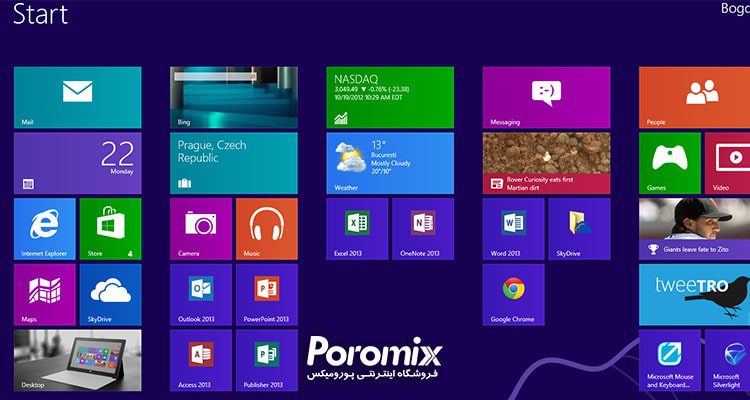Screen dimensions: 750x400
Task: Launch Access 2013 tile
Action: tap(201, 360)
